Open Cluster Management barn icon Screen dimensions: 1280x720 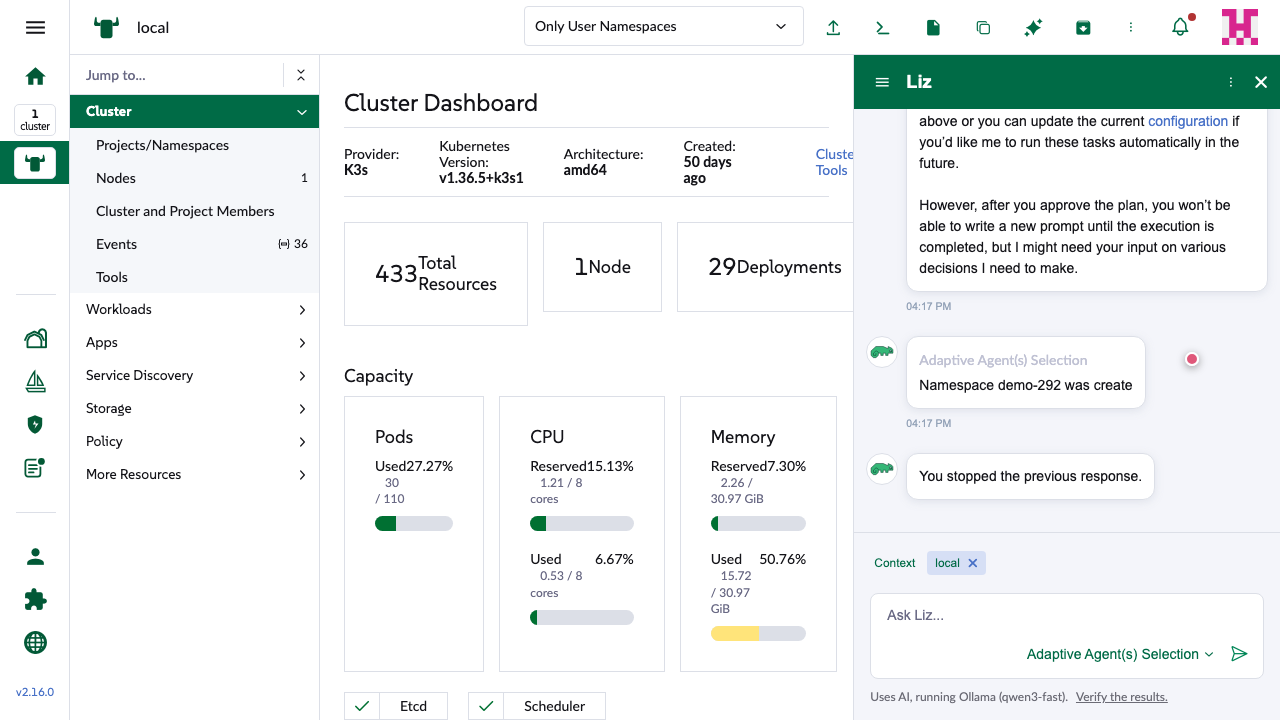(x=35, y=338)
